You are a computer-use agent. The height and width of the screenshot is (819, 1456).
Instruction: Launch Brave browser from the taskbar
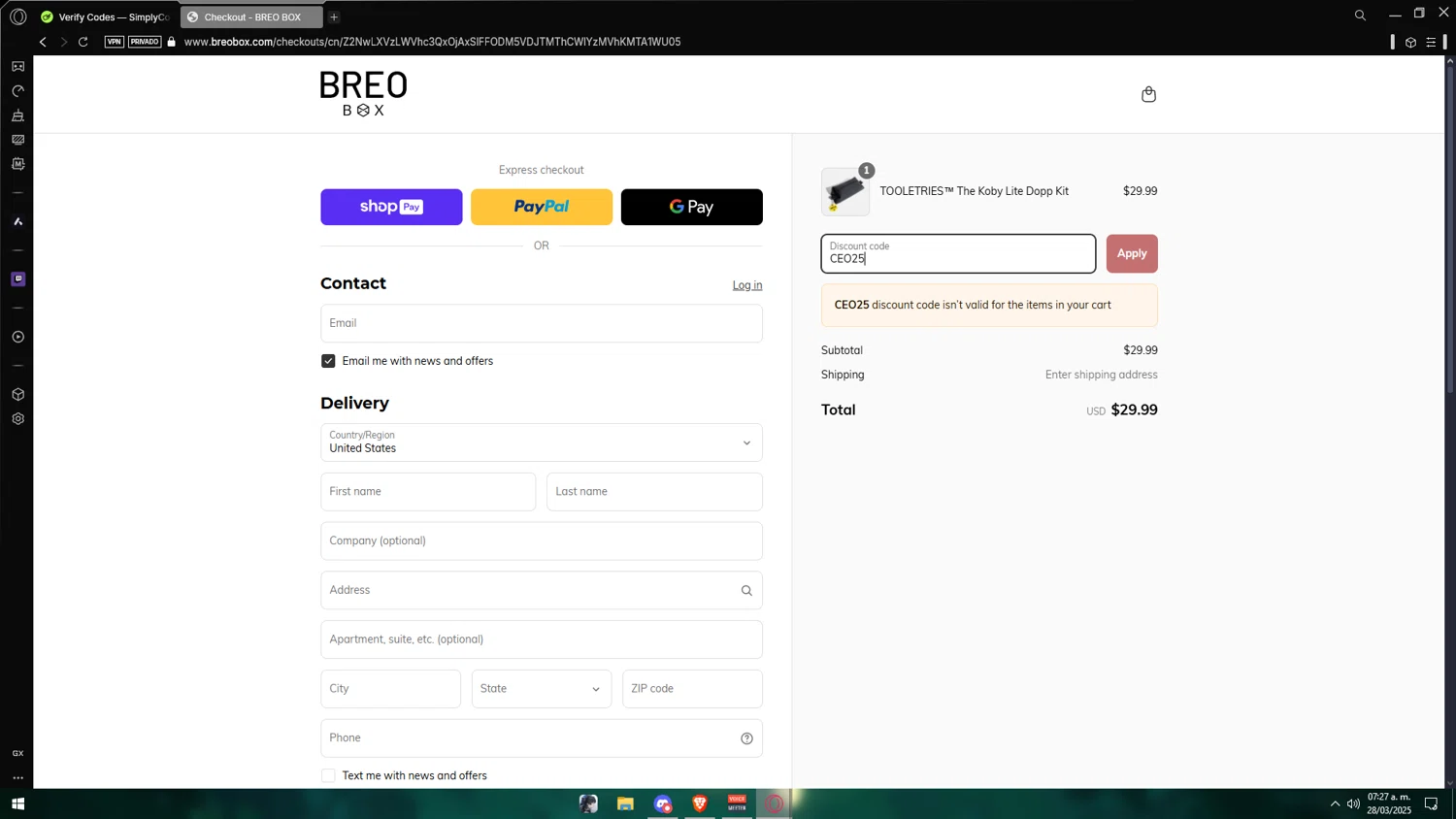point(700,803)
